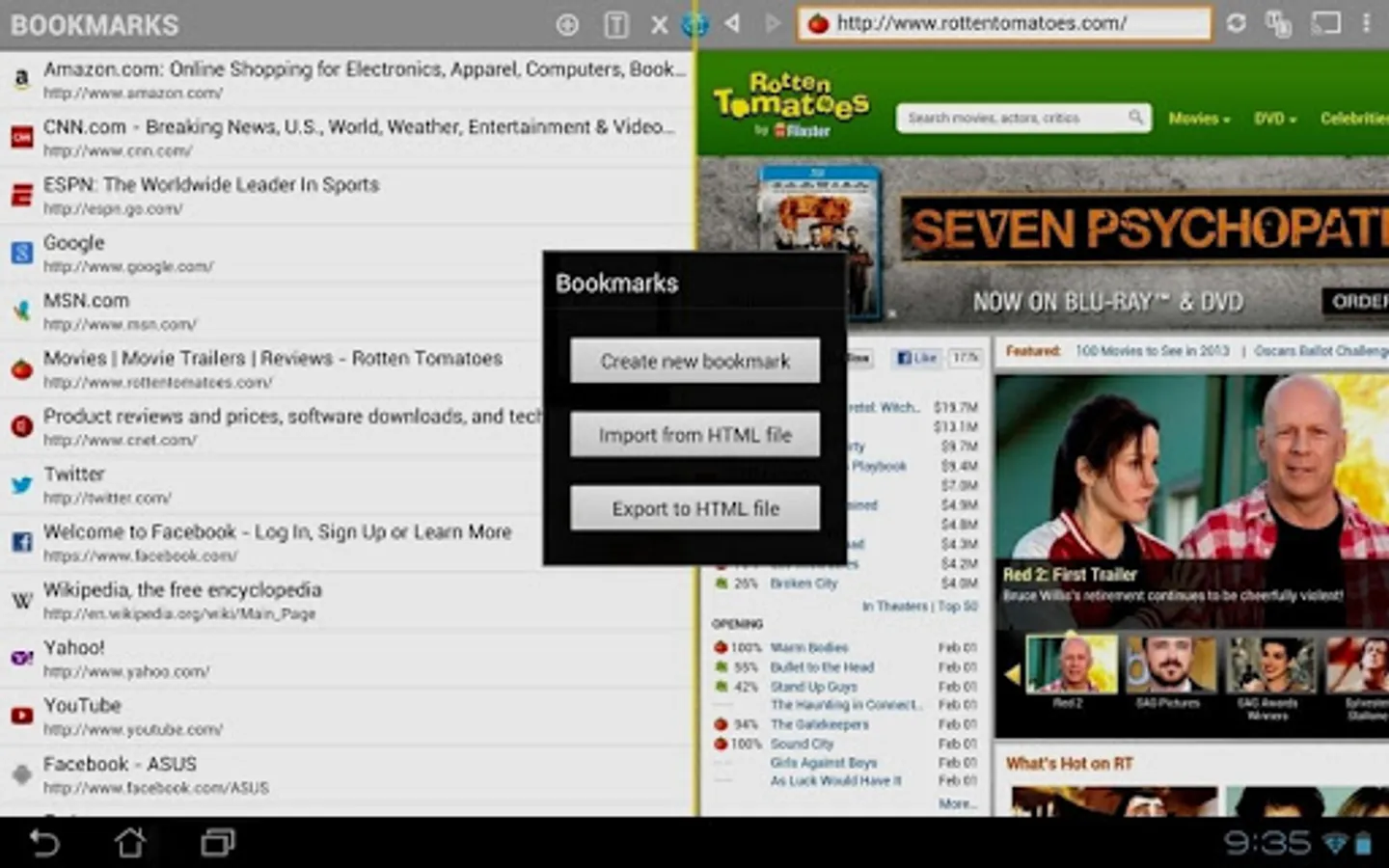1389x868 pixels.
Task: Click the Google favicon in bookmarks list
Action: pyautogui.click(x=21, y=254)
